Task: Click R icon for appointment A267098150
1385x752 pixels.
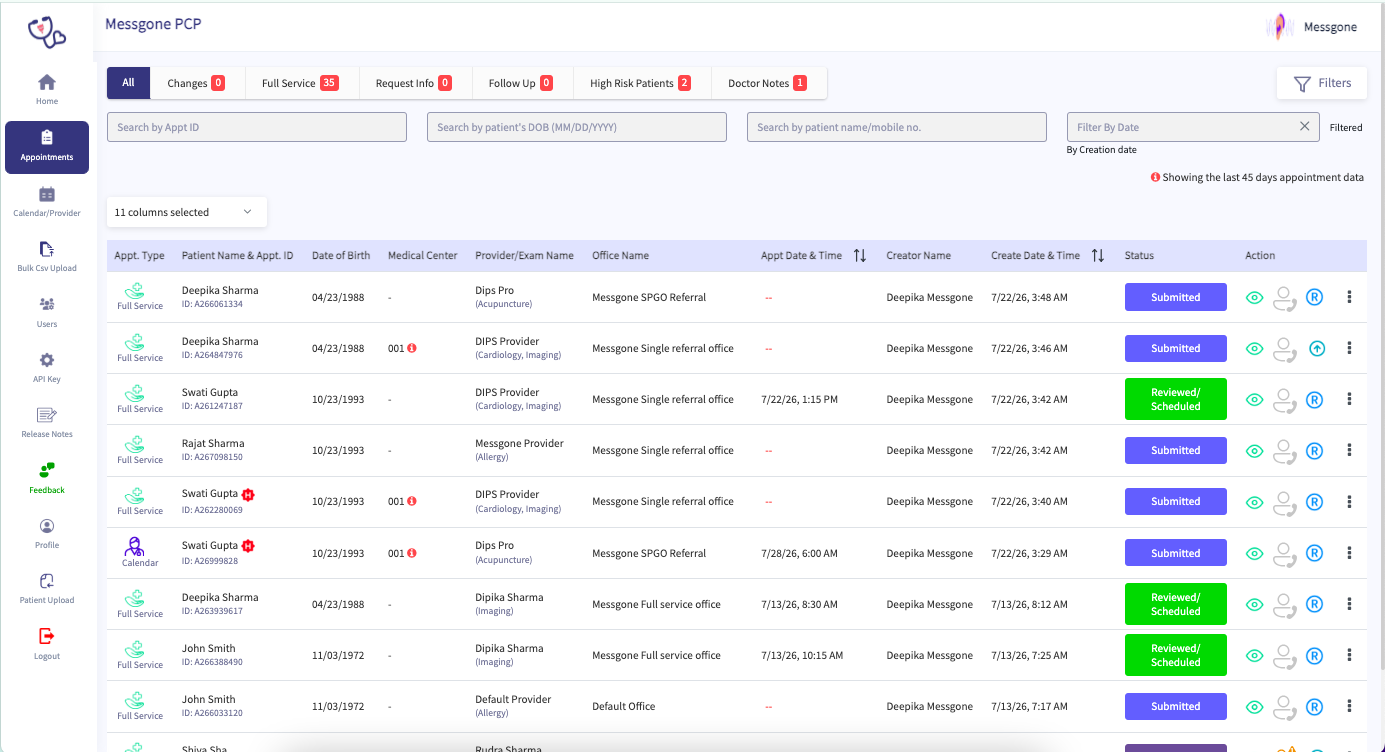Action: pyautogui.click(x=1315, y=451)
